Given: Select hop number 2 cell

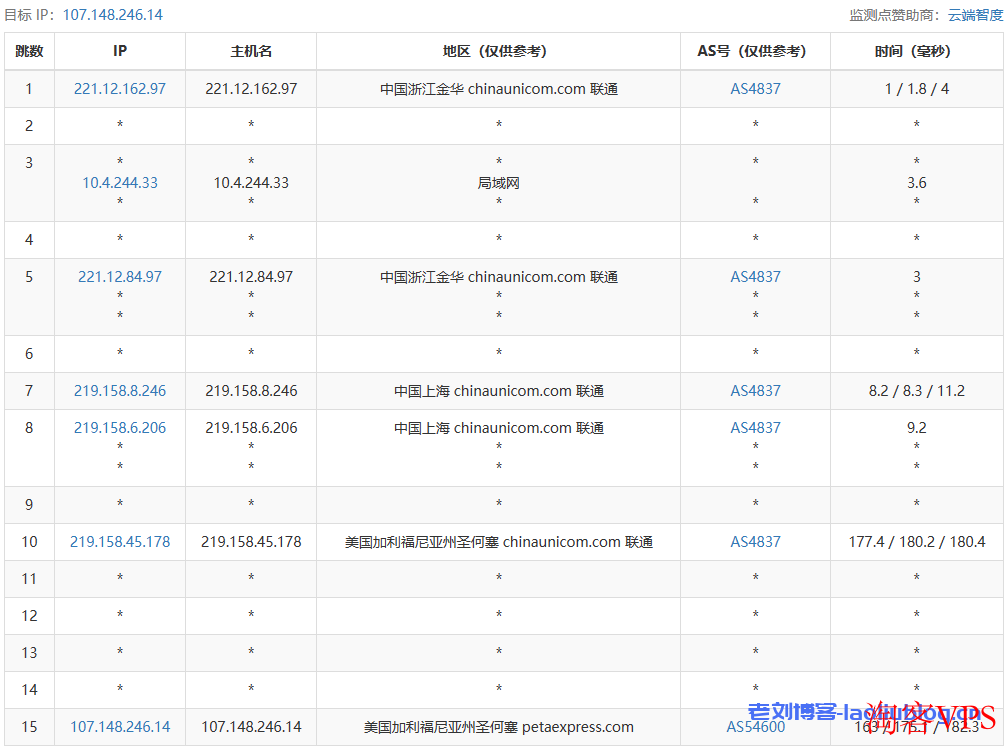Looking at the screenshot, I should pos(29,125).
